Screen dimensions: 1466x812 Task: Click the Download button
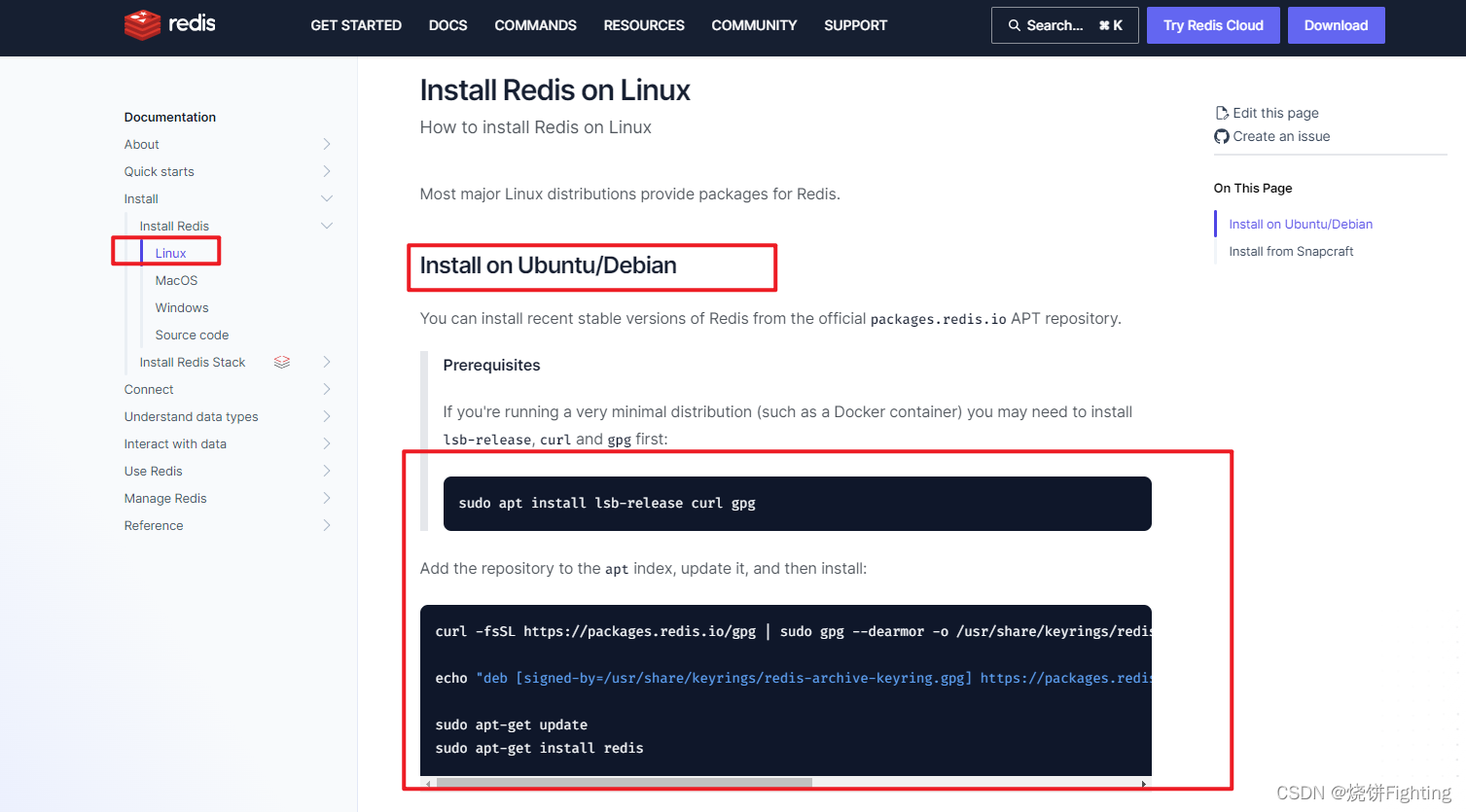point(1336,25)
